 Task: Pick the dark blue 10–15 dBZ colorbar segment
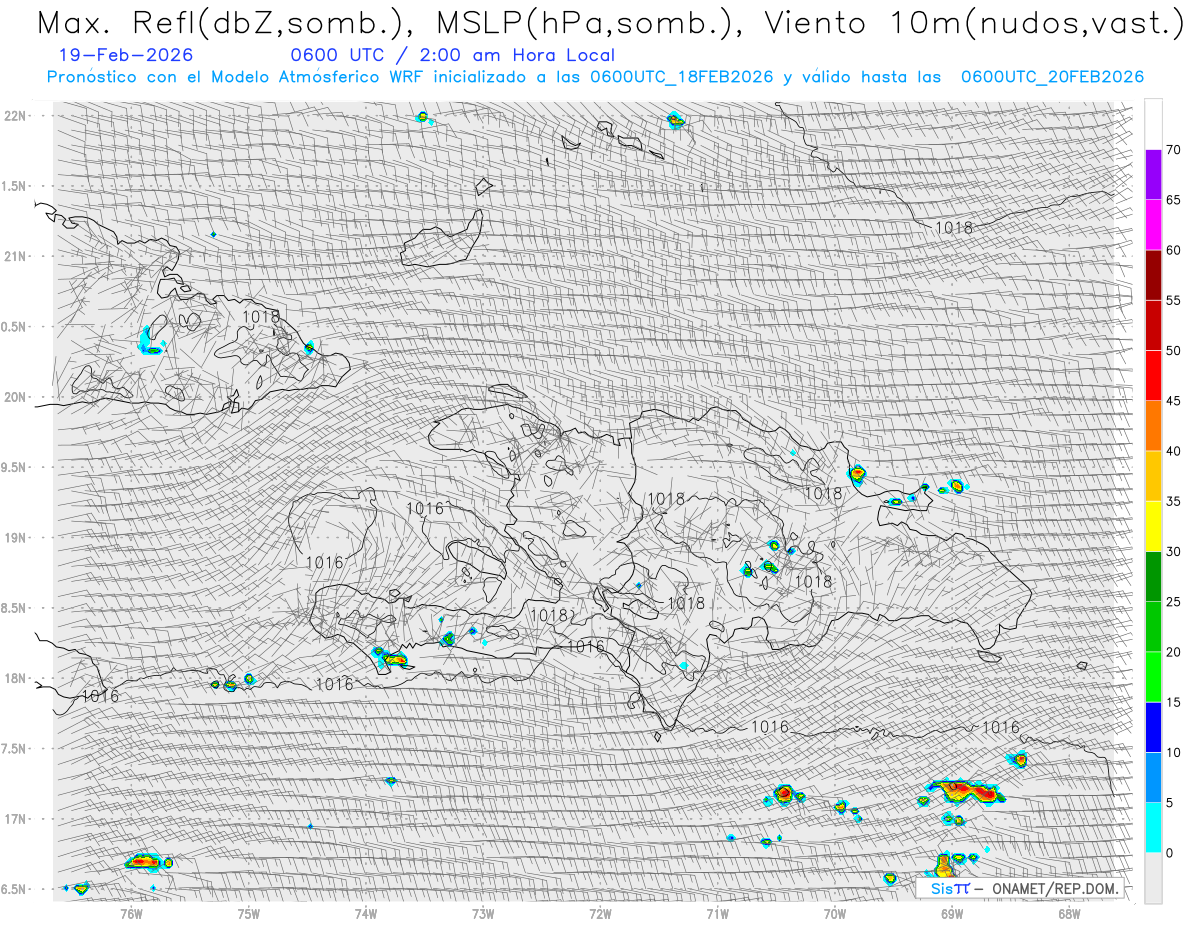(x=1153, y=727)
